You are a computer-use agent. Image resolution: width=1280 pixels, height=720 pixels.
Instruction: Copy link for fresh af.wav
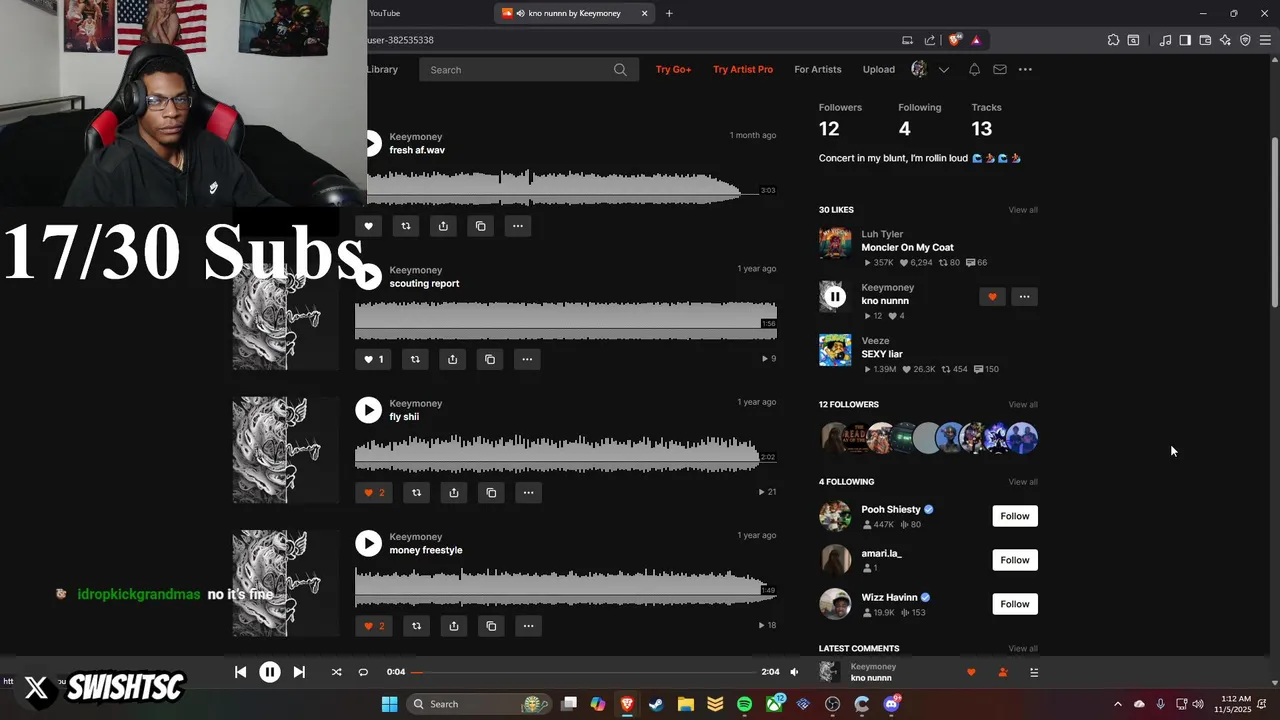coord(481,226)
